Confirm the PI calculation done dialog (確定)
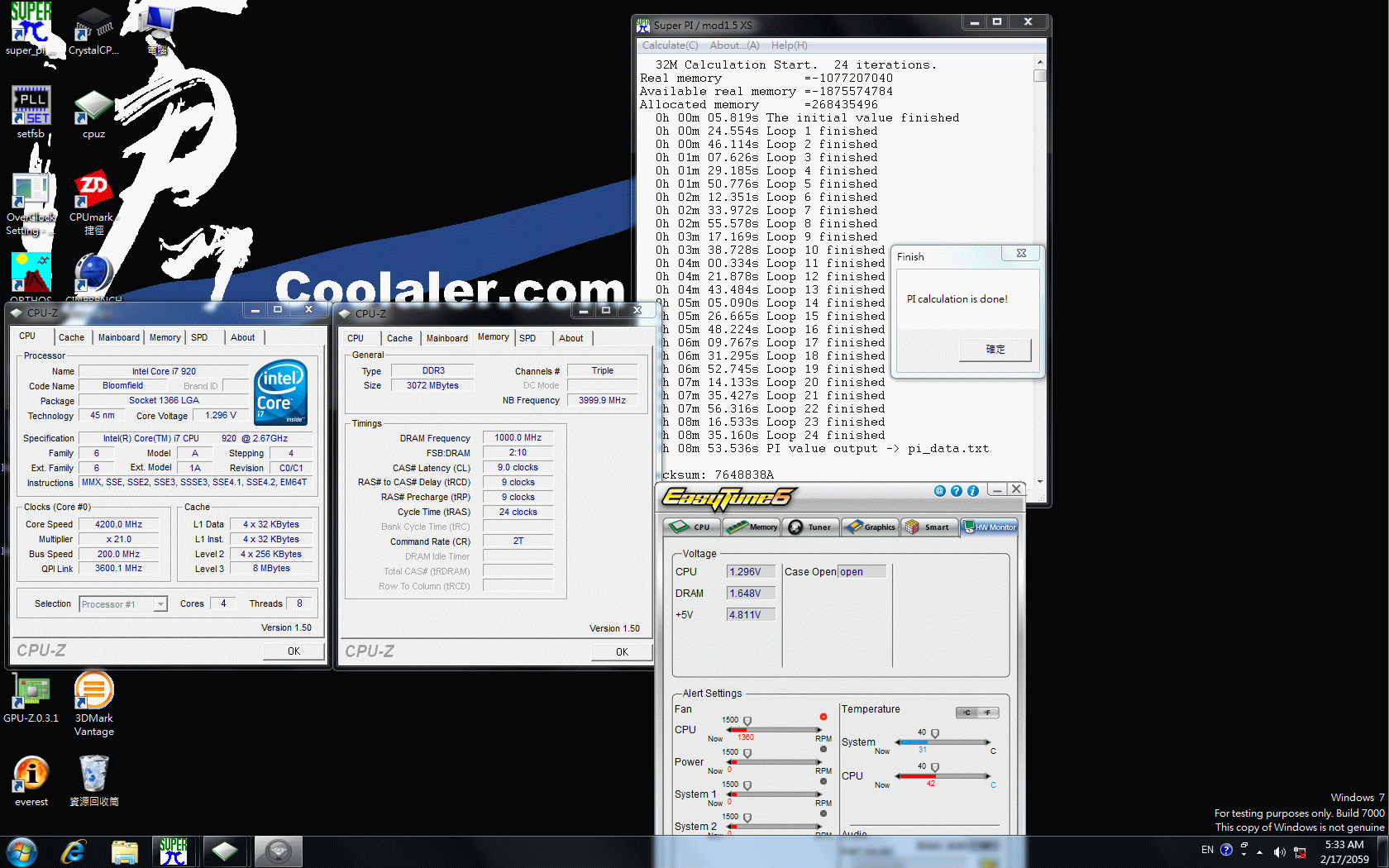This screenshot has width=1389, height=868. [995, 350]
